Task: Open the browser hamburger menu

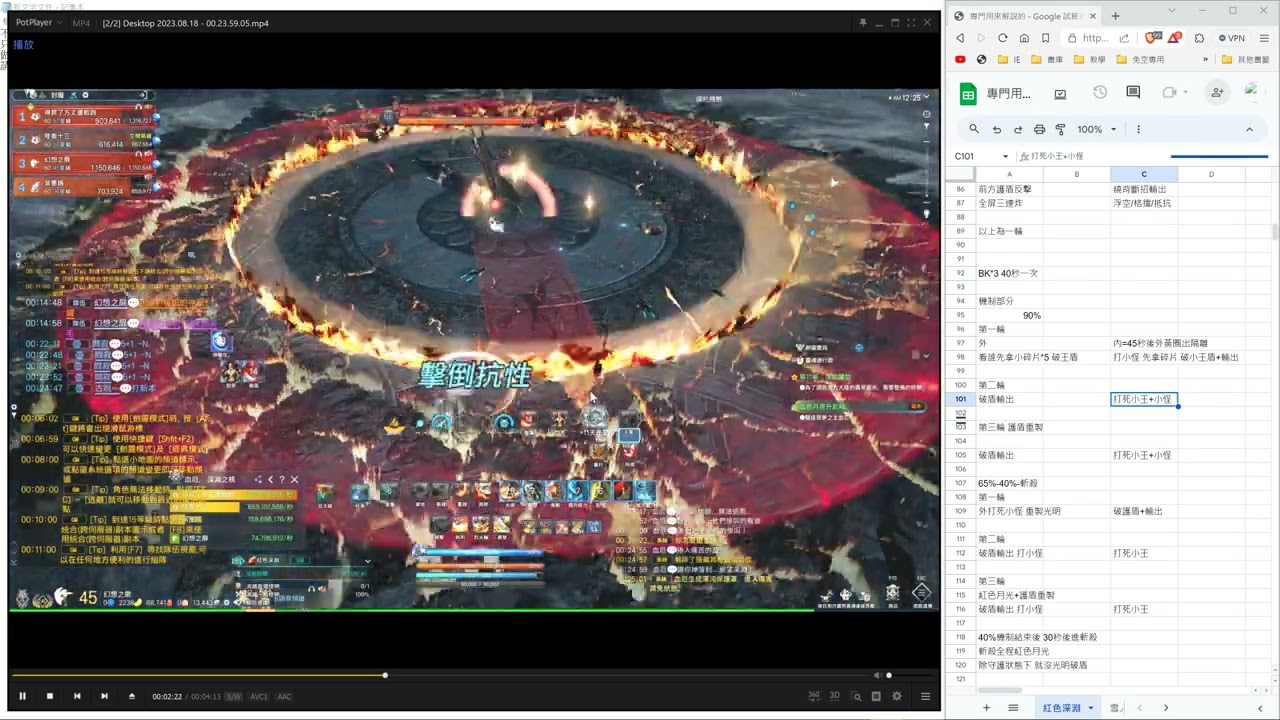Action: tap(1263, 38)
